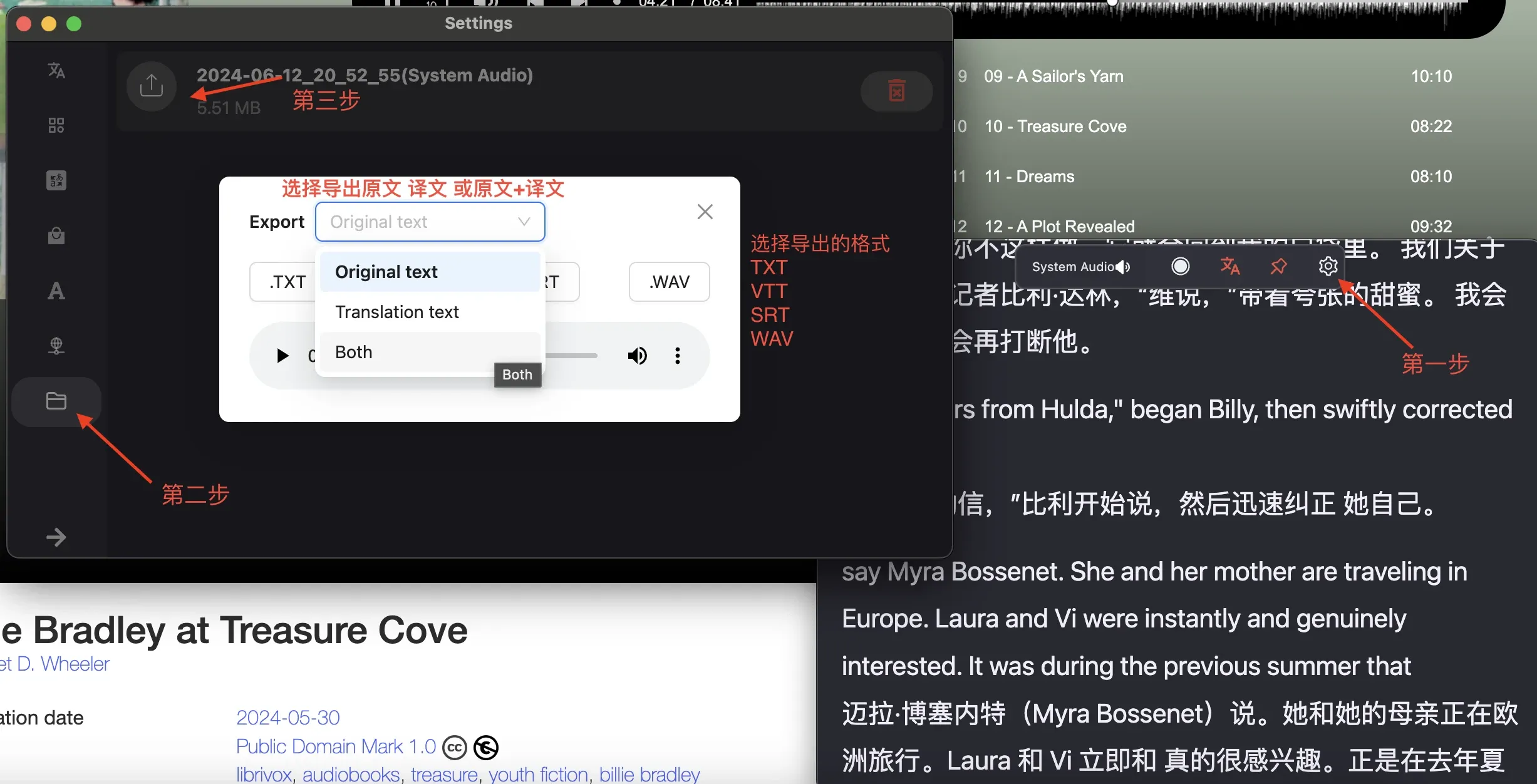Image resolution: width=1537 pixels, height=784 pixels.
Task: Select 'Both' from export content dropdown
Action: (354, 352)
